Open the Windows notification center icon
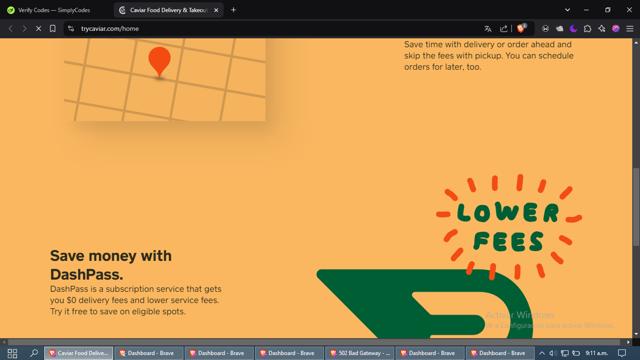Screen dimensions: 640x360 (622, 353)
